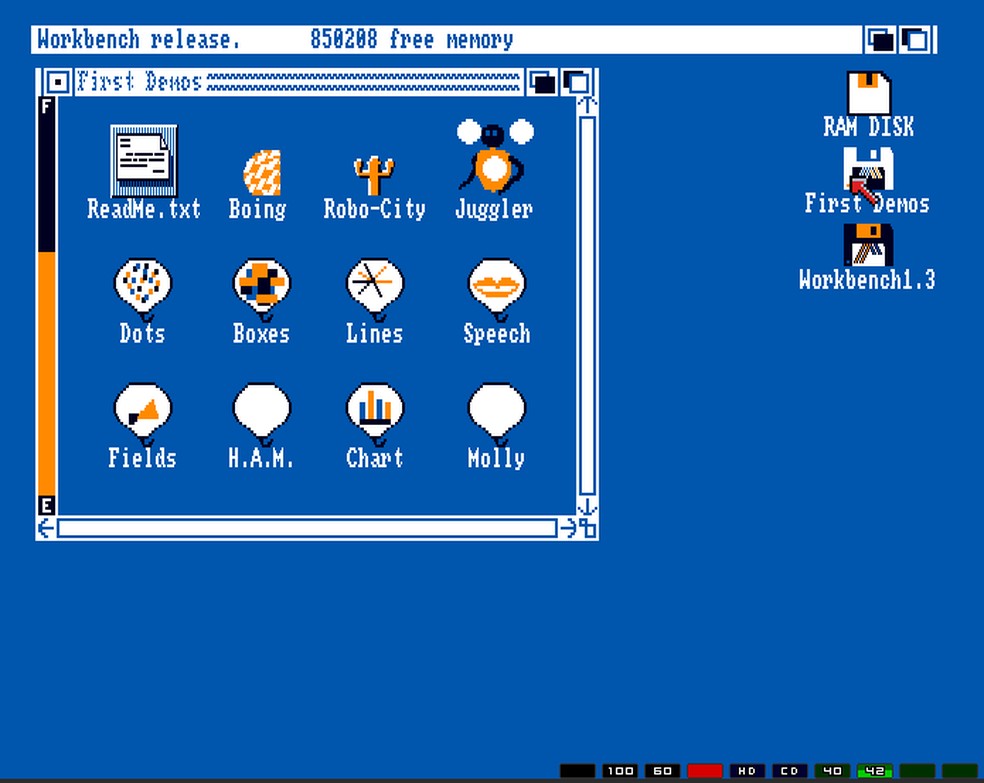This screenshot has height=783, width=984.
Task: Click the scroll down arrow in First Demos
Action: [x=587, y=506]
